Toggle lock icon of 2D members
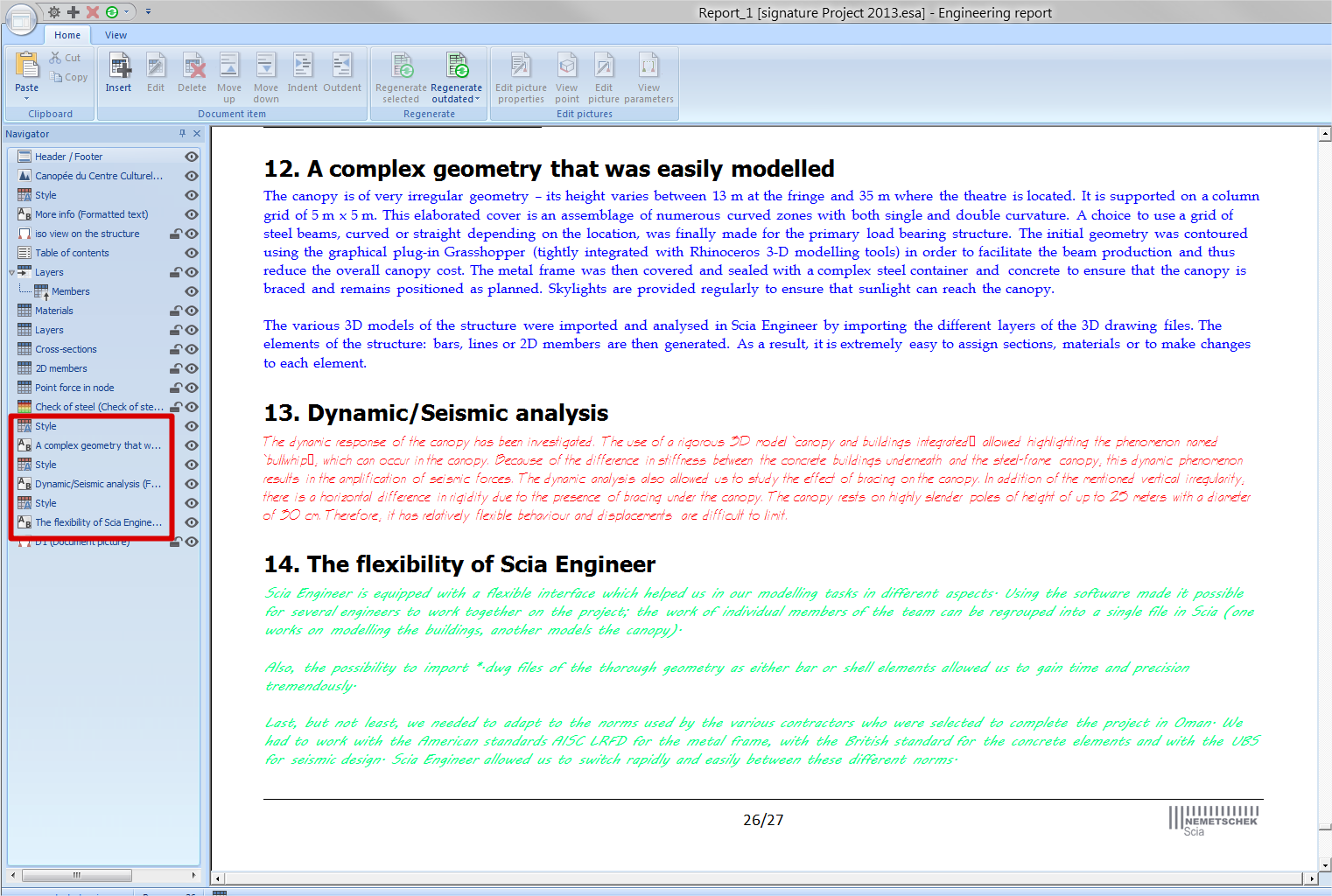 [176, 368]
